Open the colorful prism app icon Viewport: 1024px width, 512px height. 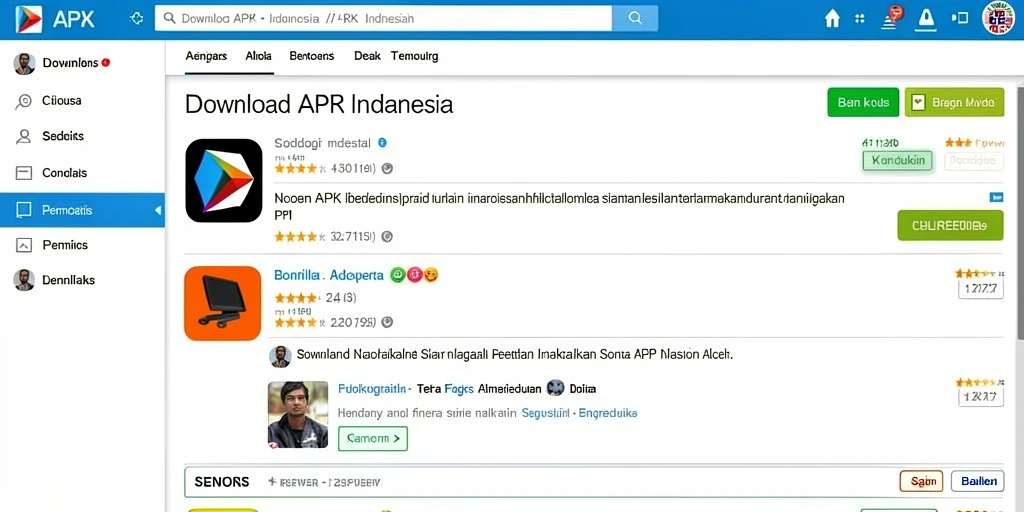point(223,180)
